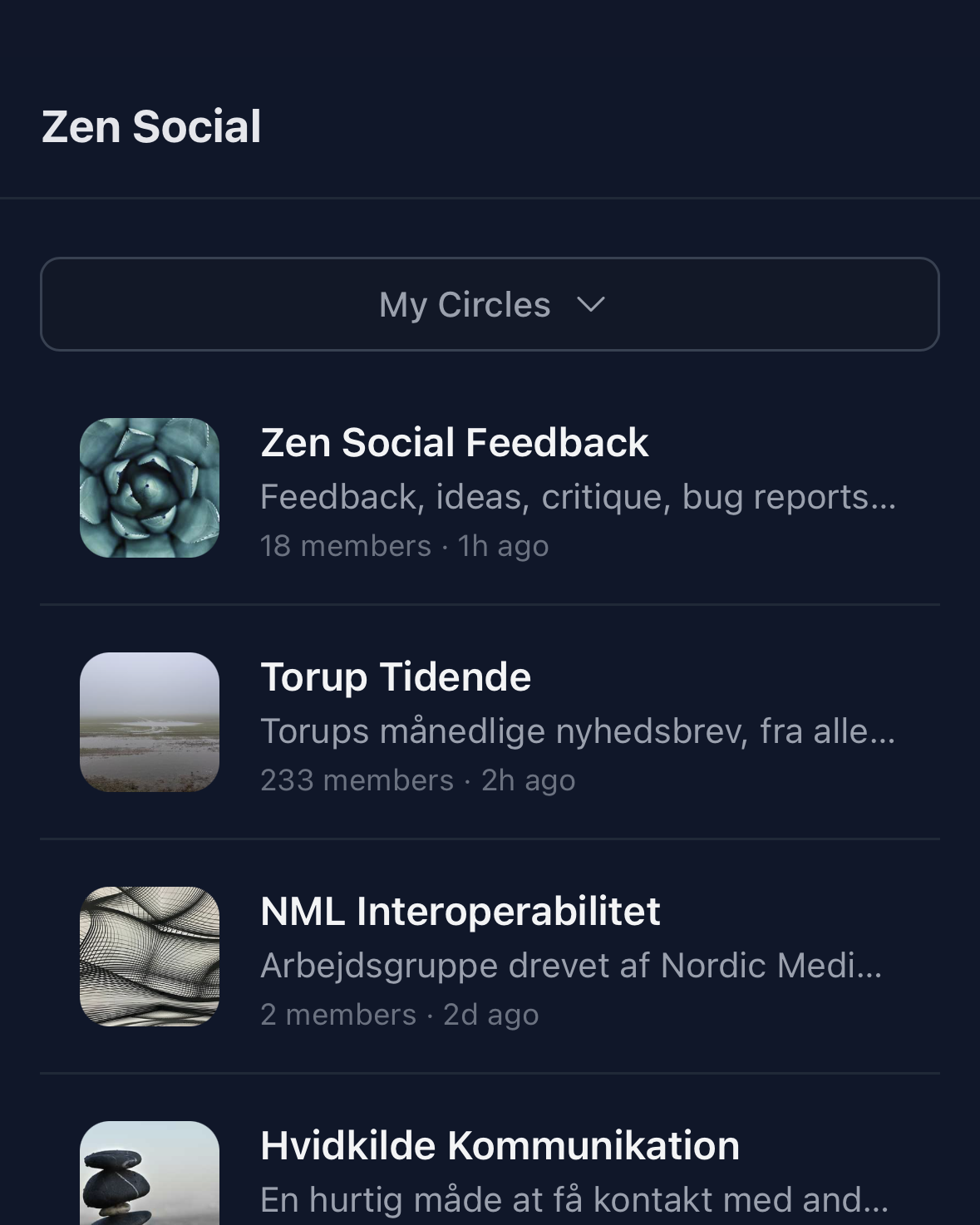The height and width of the screenshot is (1225, 980).
Task: Click the '2 members · 2d ago' line
Action: point(399,1015)
